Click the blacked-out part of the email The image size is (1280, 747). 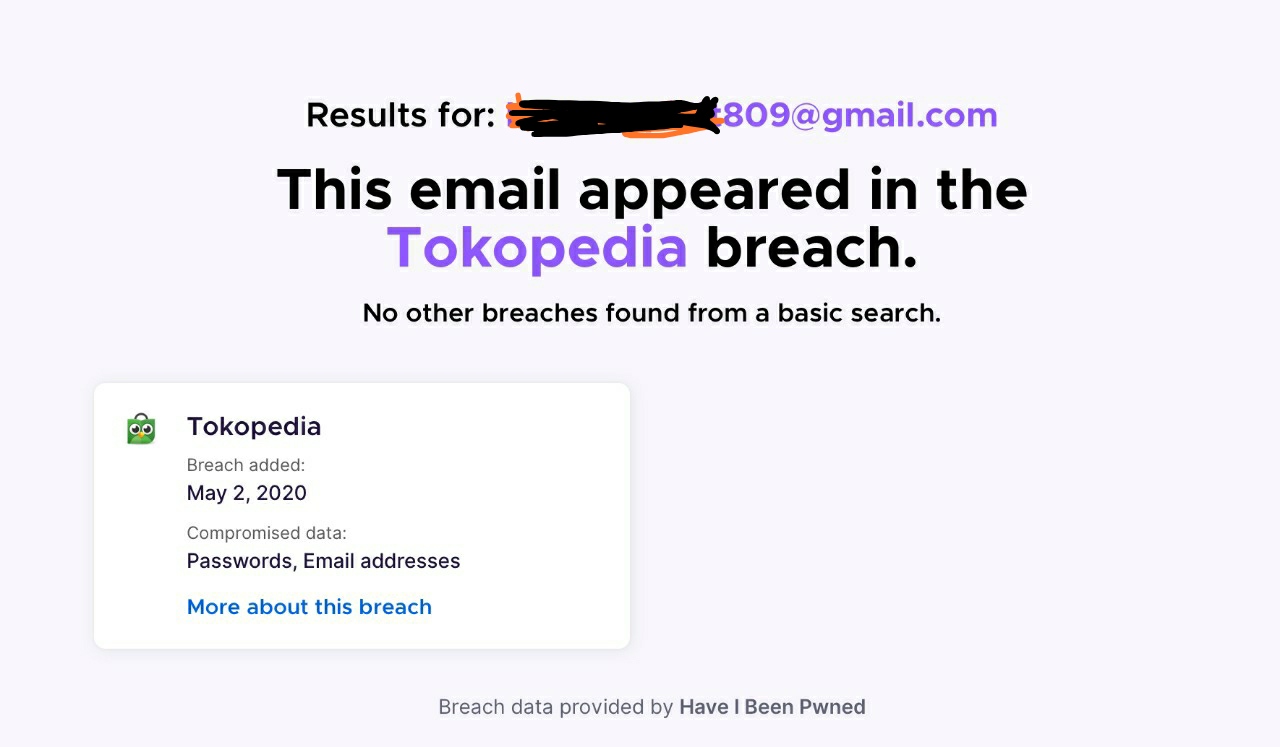tap(613, 115)
